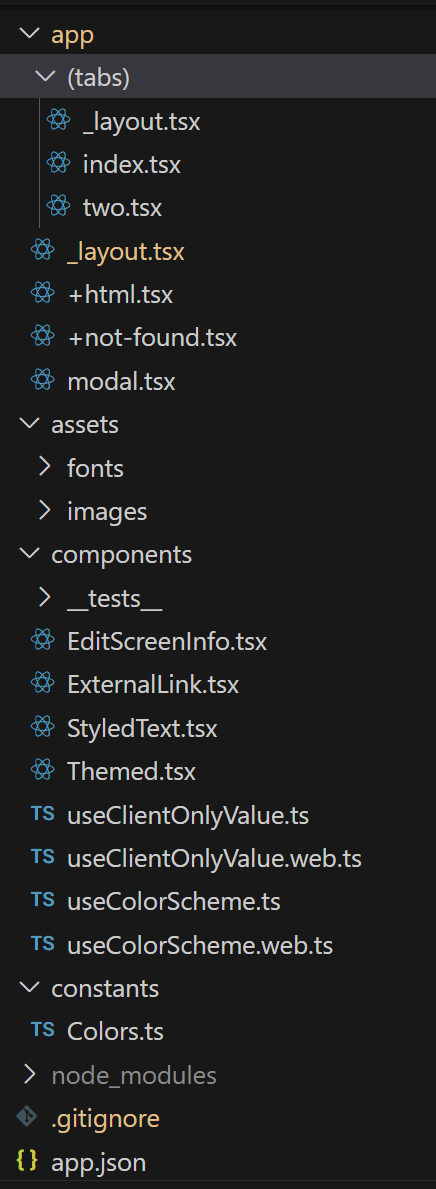Collapse the app folder chevron
The width and height of the screenshot is (436, 1189).
coord(30,33)
